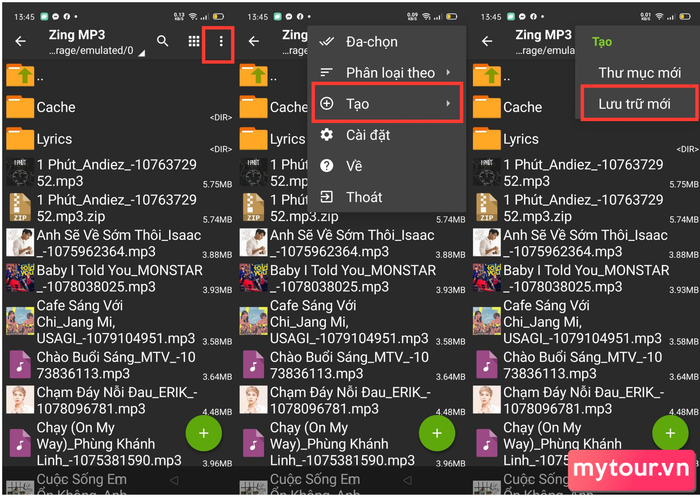
Task: Open Cài đặt from the menu
Action: pos(387,135)
